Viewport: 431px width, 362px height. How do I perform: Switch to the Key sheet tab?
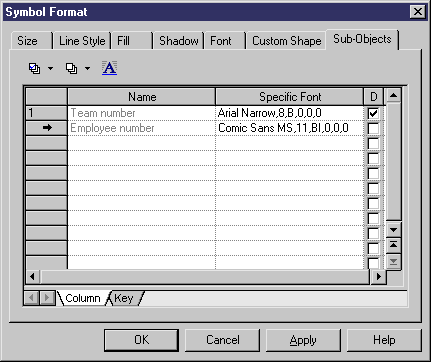point(124,298)
